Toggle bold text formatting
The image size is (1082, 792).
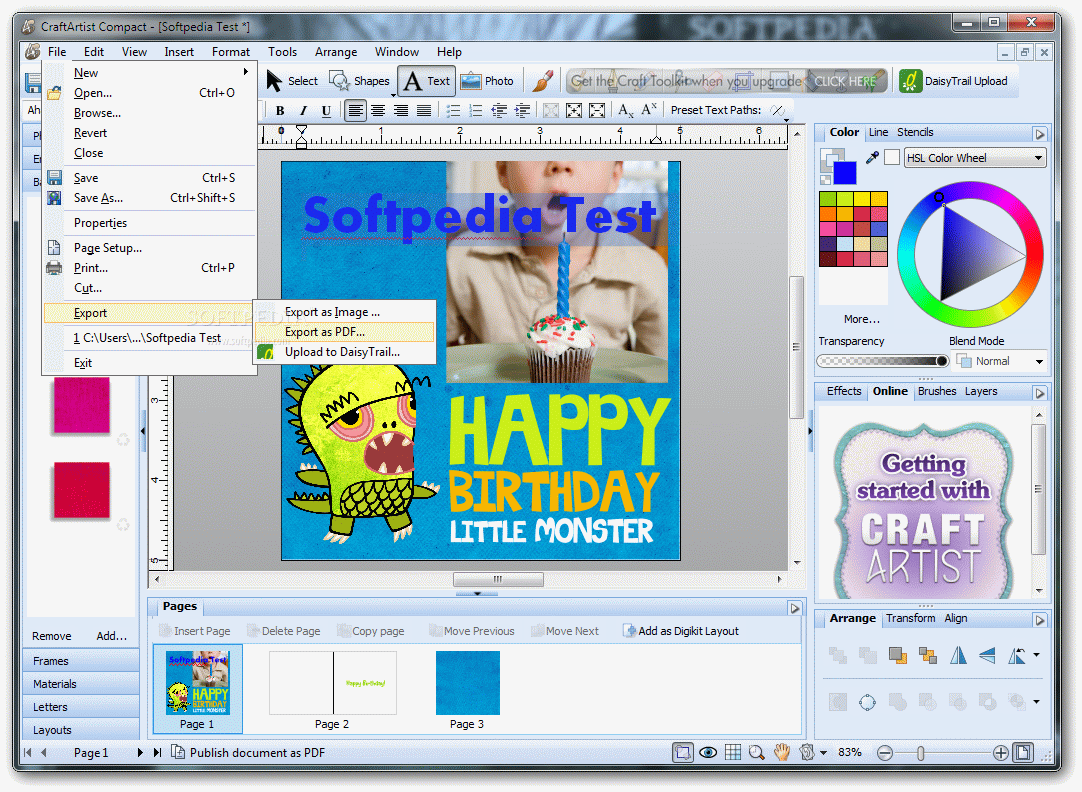pos(279,110)
